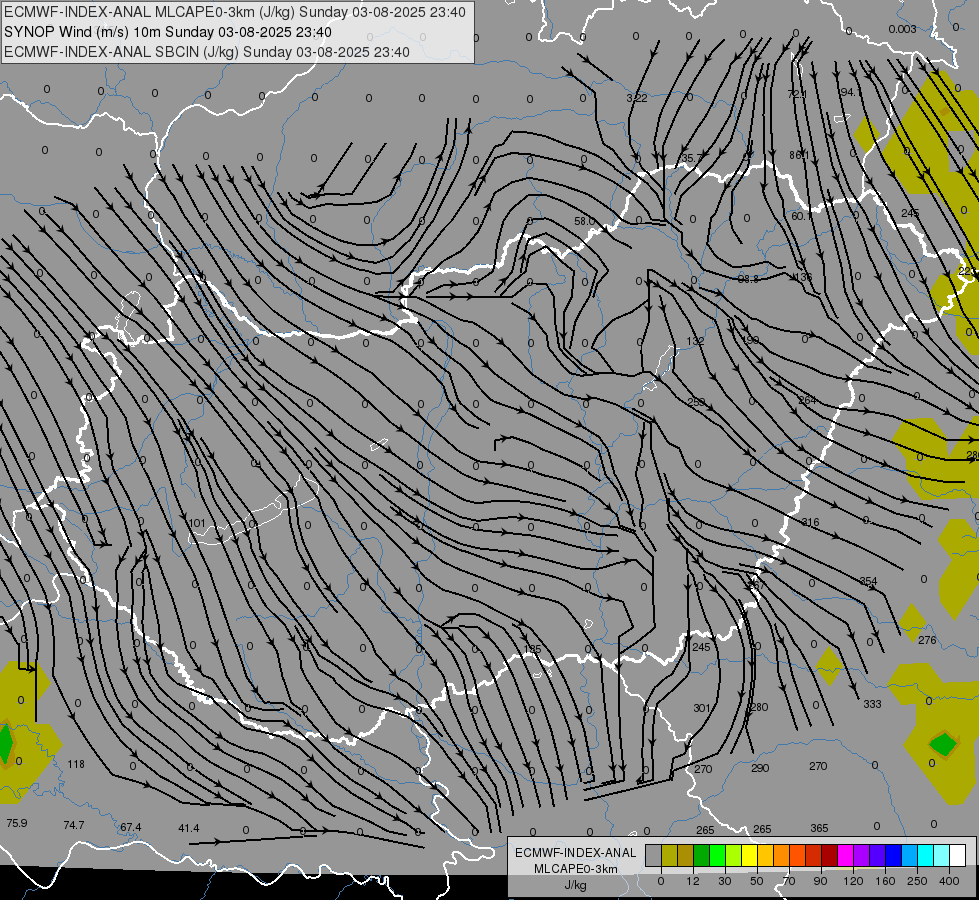Click the legend tick label 120
This screenshot has height=900, width=979.
pos(853,881)
